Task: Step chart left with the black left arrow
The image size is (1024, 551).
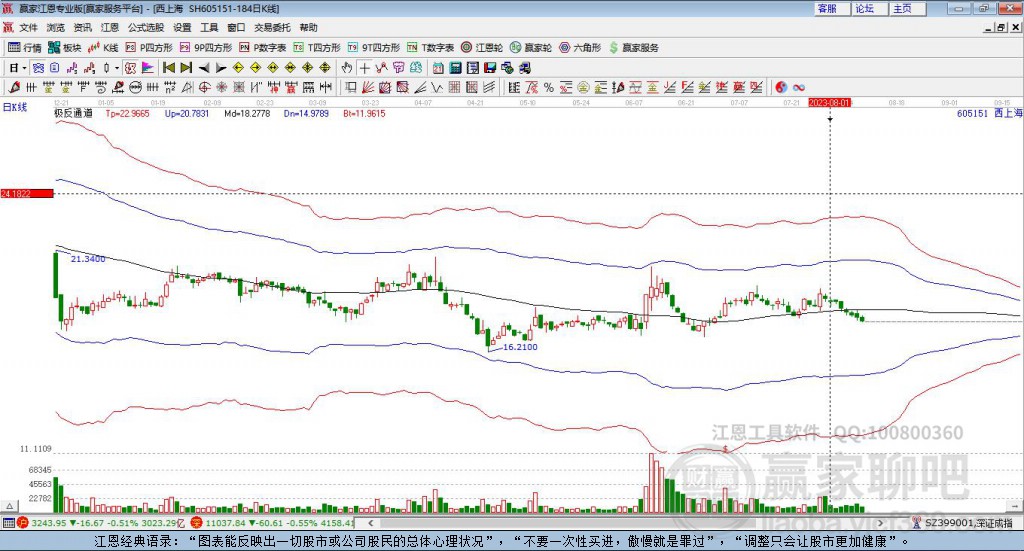Action: point(204,68)
